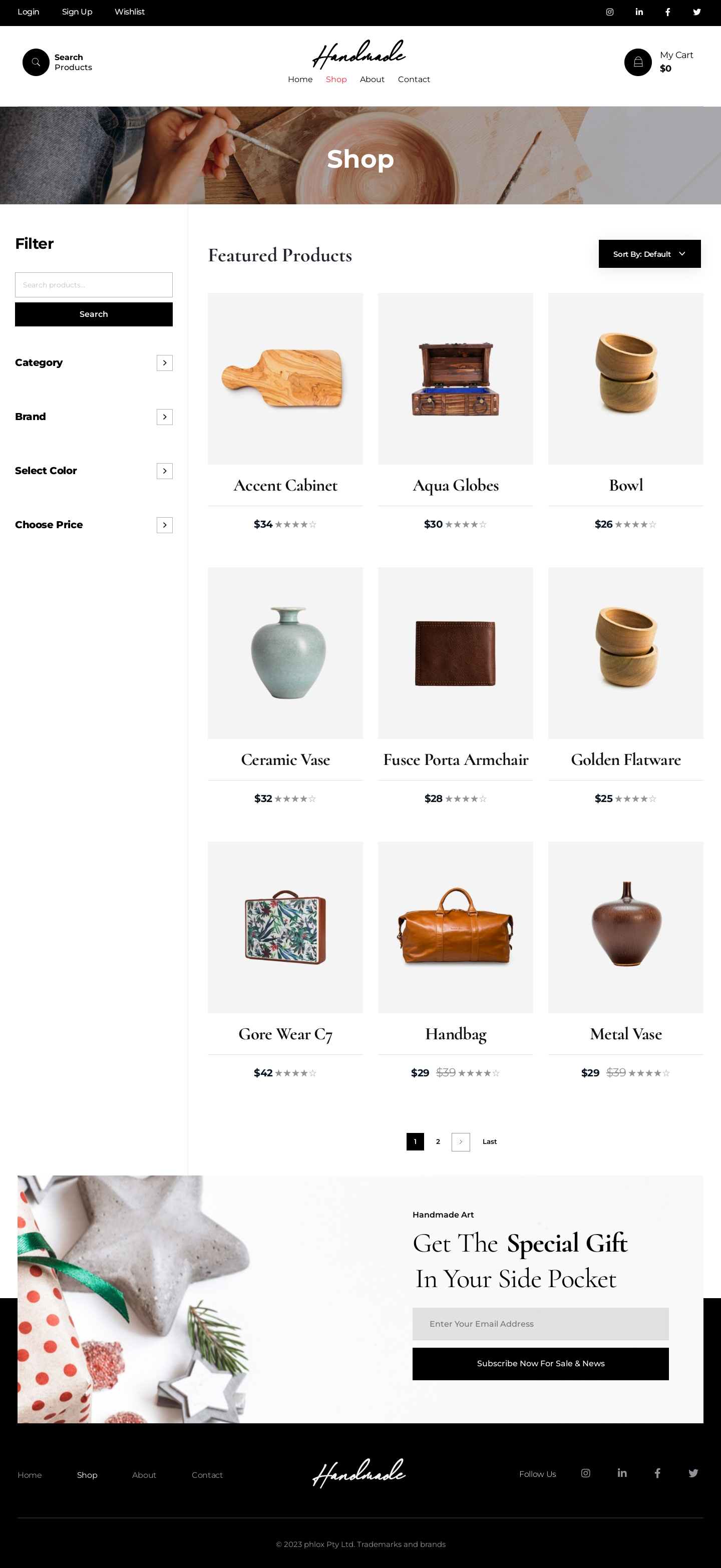The width and height of the screenshot is (721, 1568).
Task: Focus the Enter Your Email Address field
Action: click(540, 1324)
